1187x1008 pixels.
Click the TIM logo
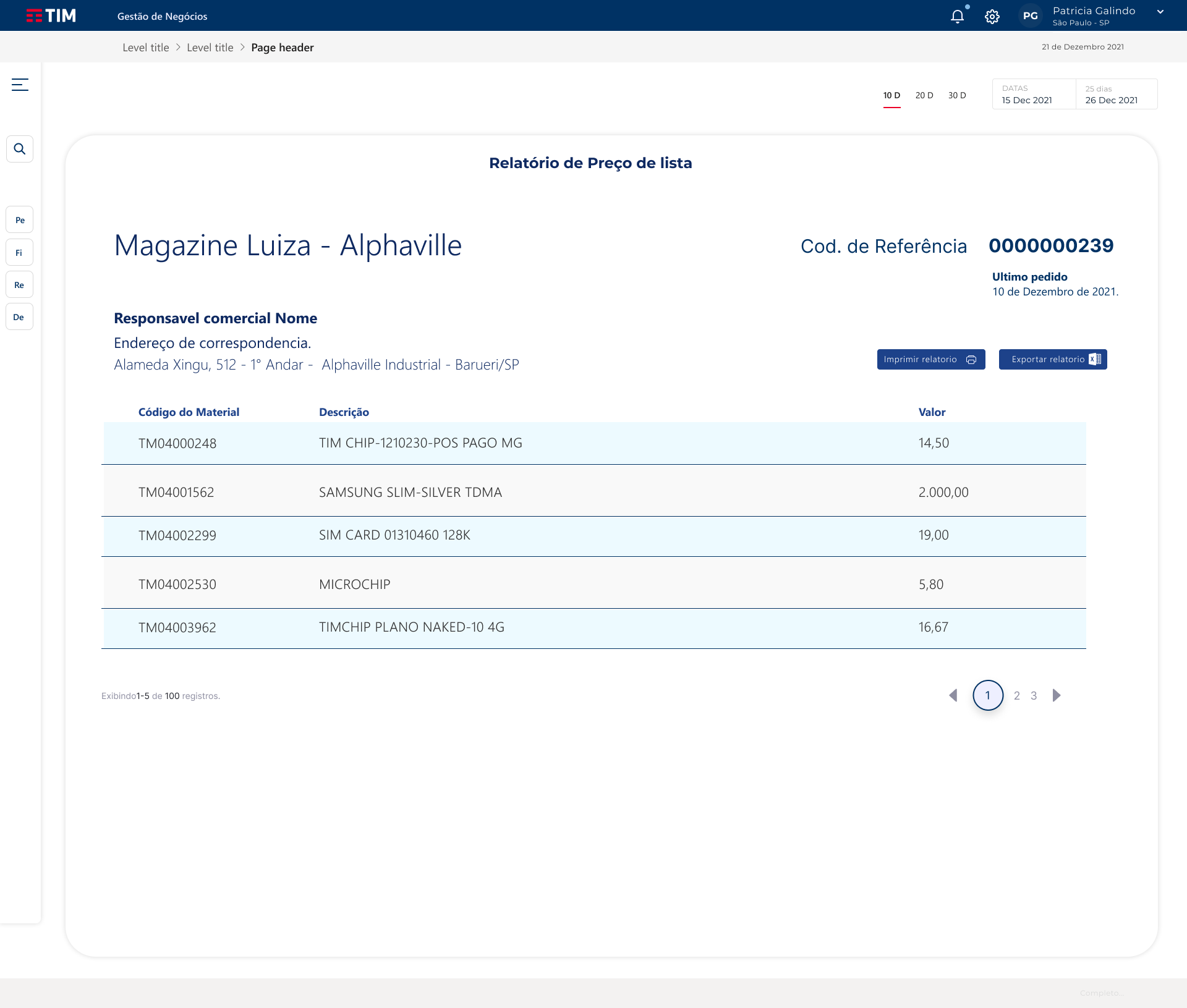(51, 15)
